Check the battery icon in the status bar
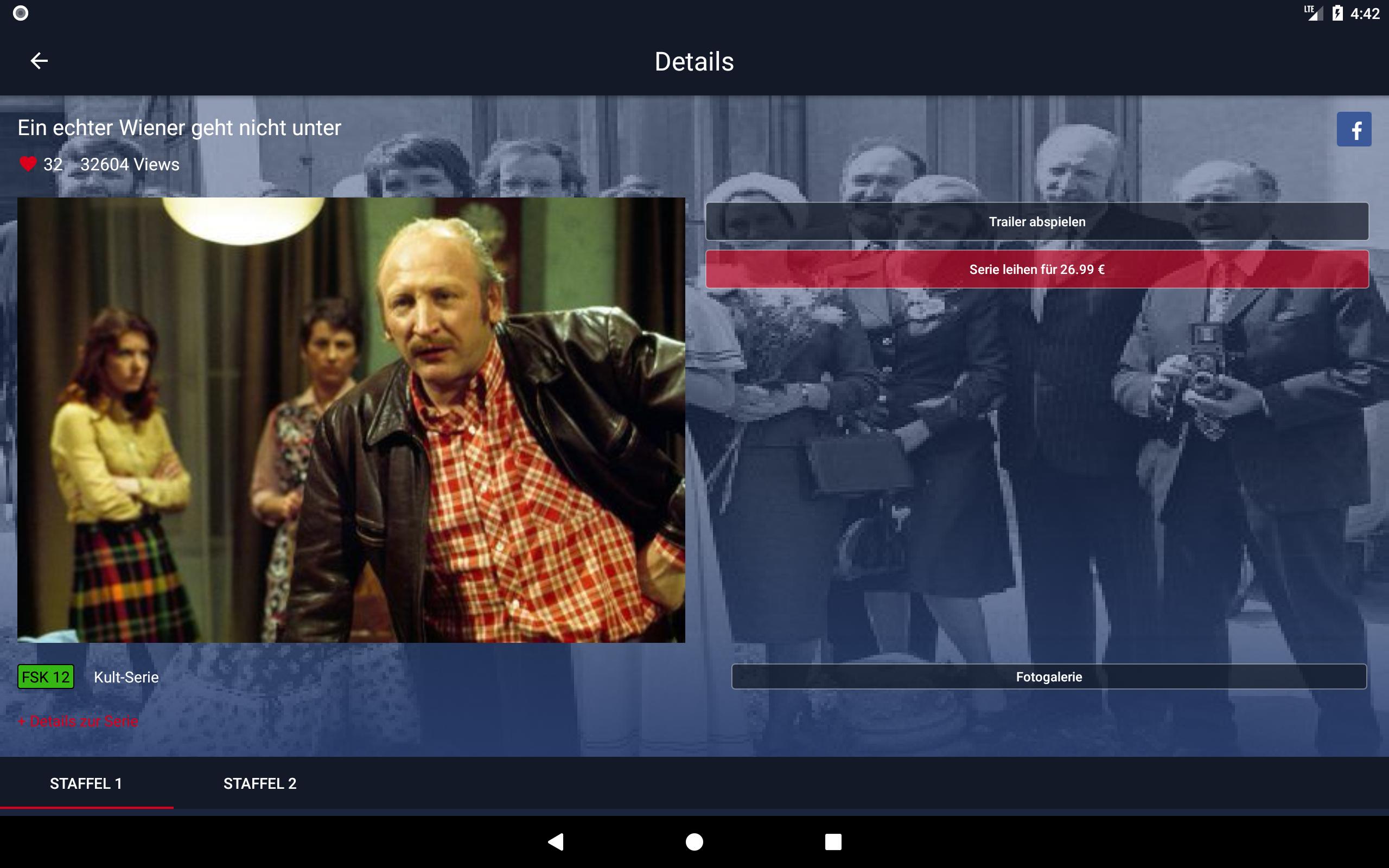 (x=1337, y=13)
